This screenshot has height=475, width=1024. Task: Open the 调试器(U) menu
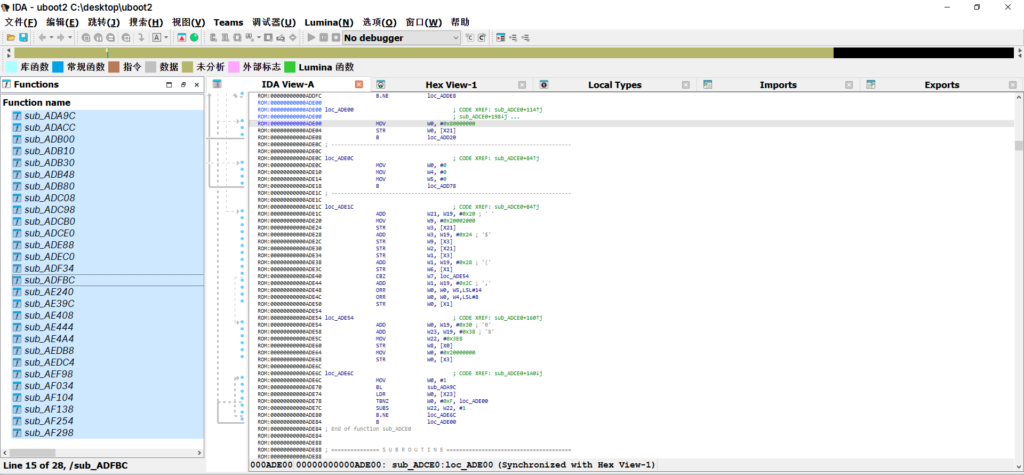[274, 22]
